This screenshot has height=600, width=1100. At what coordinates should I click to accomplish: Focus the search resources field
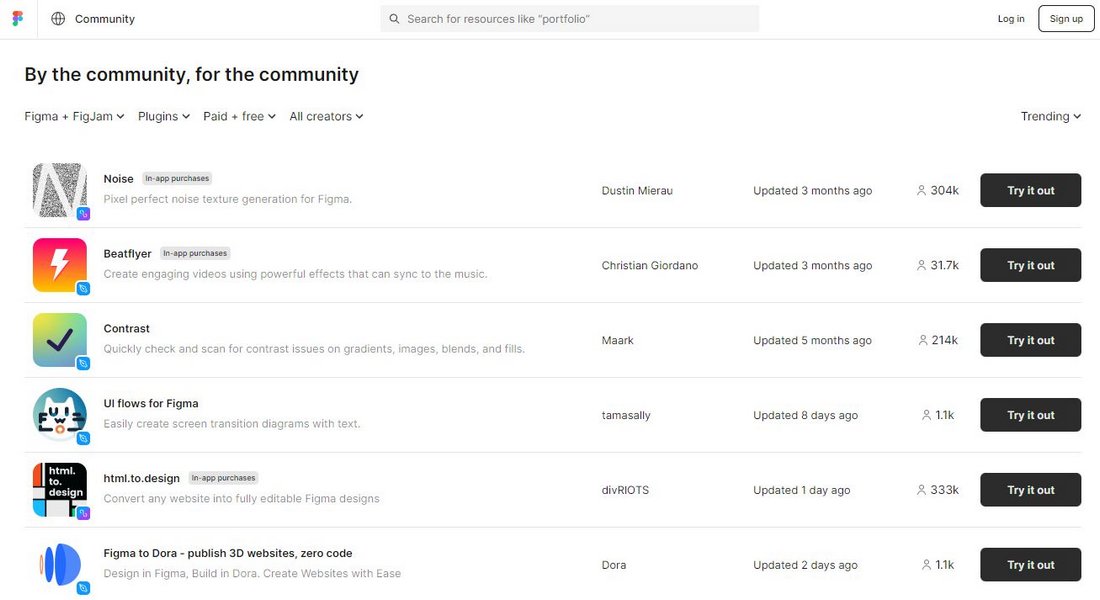pos(570,19)
